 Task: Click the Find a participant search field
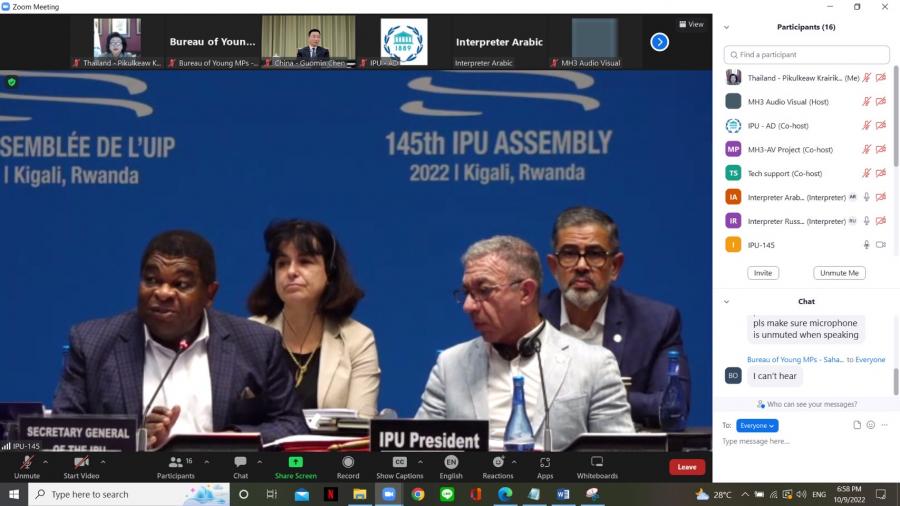(x=807, y=55)
